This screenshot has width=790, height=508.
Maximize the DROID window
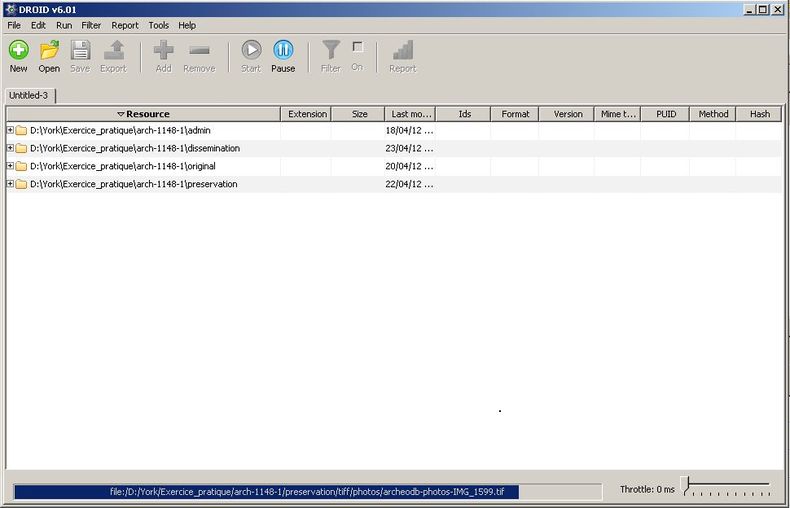click(x=763, y=10)
